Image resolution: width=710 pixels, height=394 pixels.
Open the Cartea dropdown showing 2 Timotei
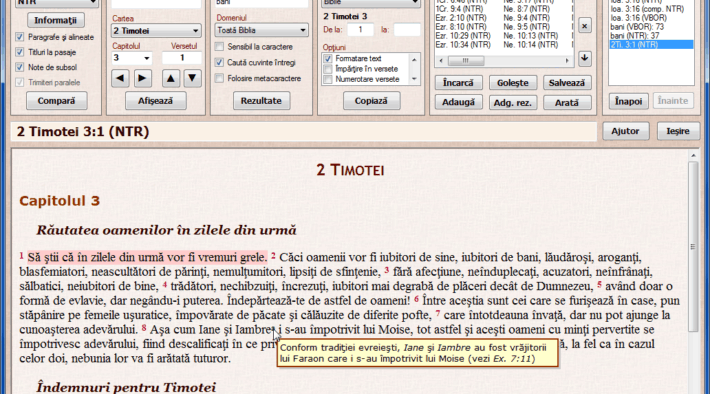pyautogui.click(x=156, y=31)
